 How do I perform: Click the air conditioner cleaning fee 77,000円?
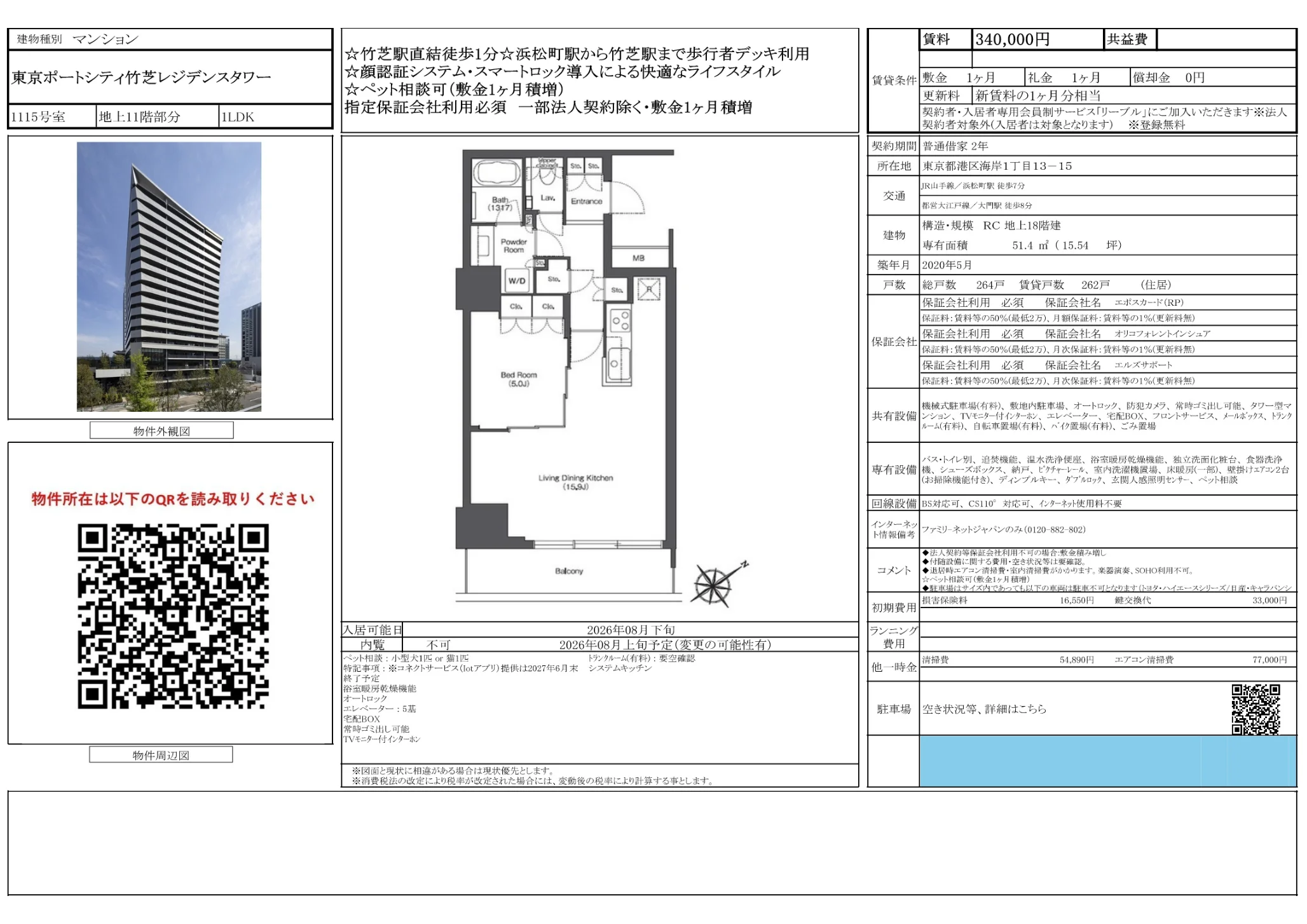[1269, 660]
